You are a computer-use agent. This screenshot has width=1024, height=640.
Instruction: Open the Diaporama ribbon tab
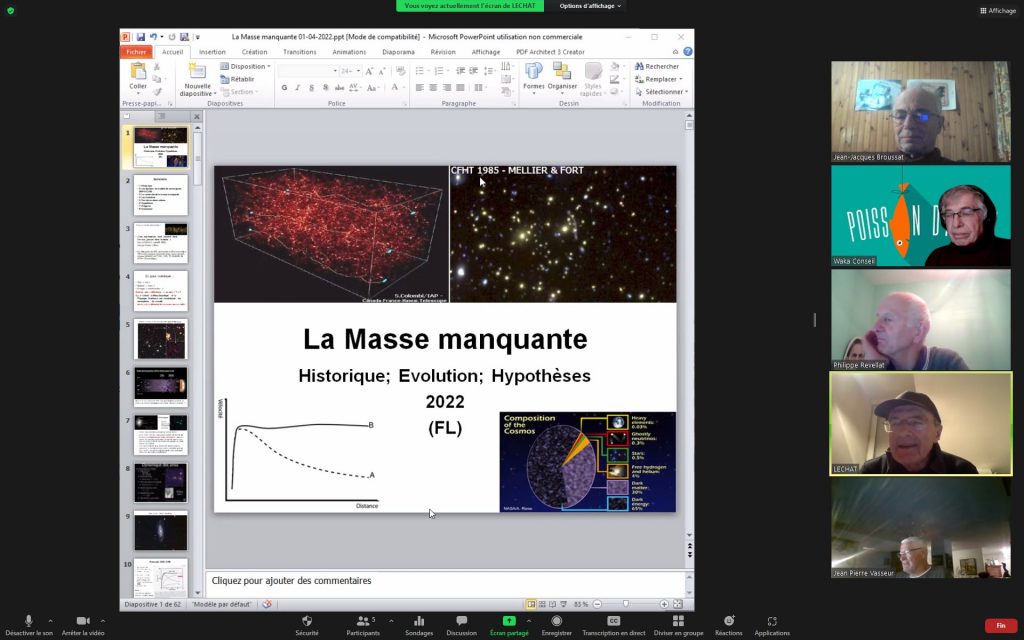pyautogui.click(x=398, y=52)
